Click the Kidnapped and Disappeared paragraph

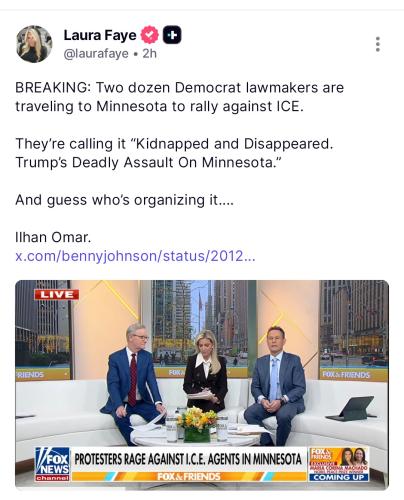tap(174, 153)
